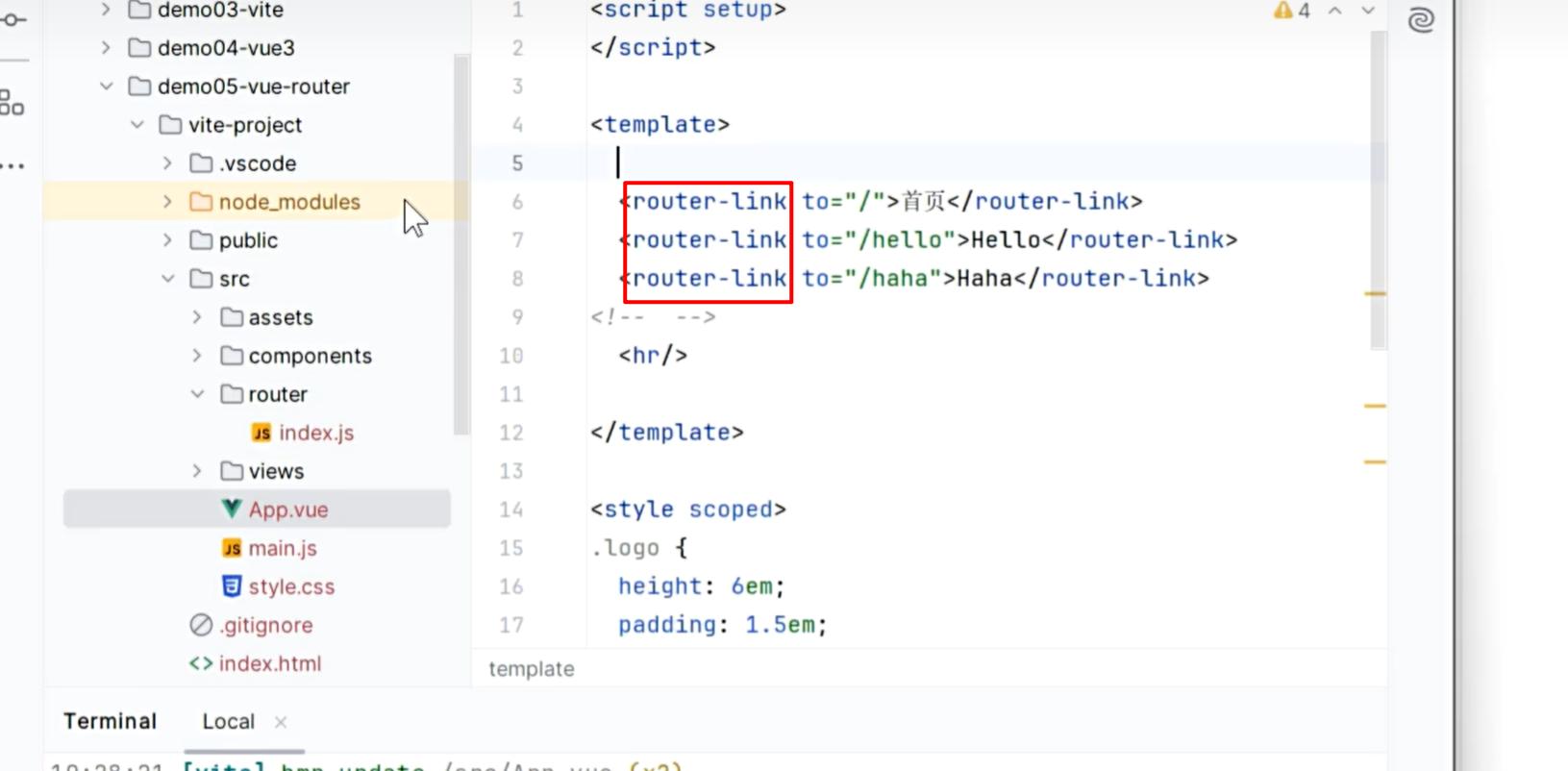Click the <script setup> tag on line 1
1568x771 pixels.
(688, 11)
